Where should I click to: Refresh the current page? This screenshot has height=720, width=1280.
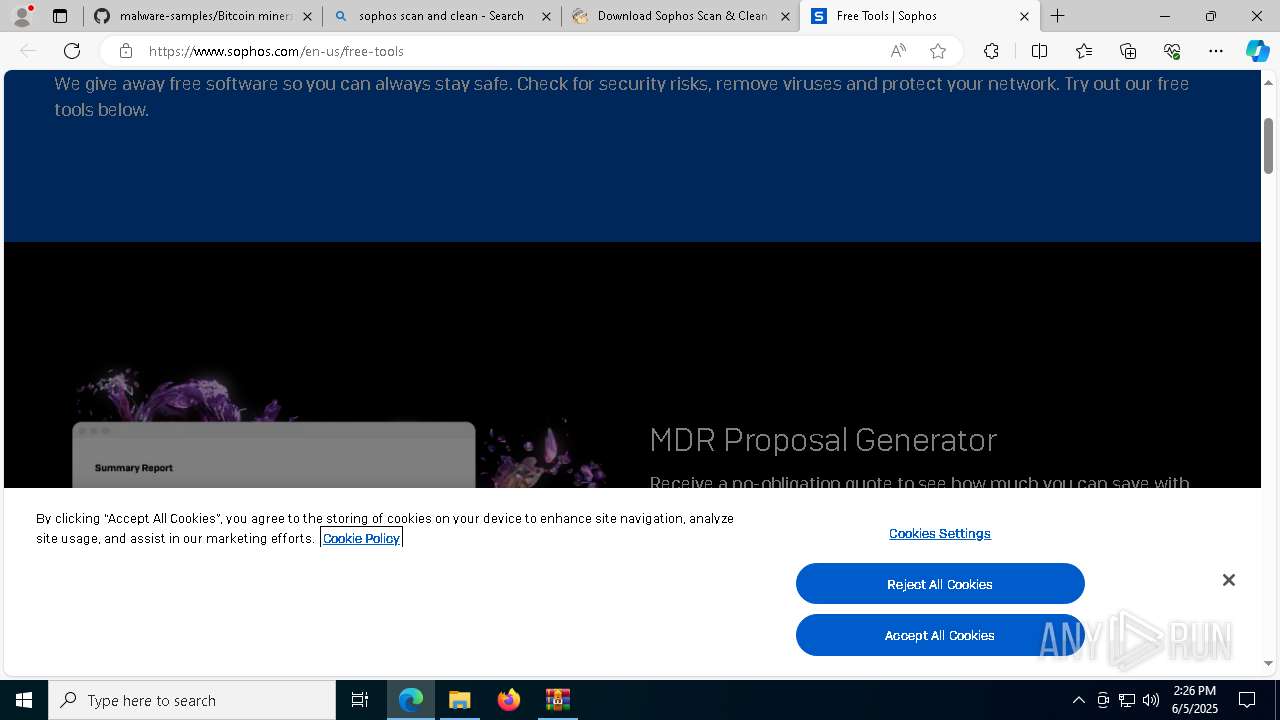point(72,51)
